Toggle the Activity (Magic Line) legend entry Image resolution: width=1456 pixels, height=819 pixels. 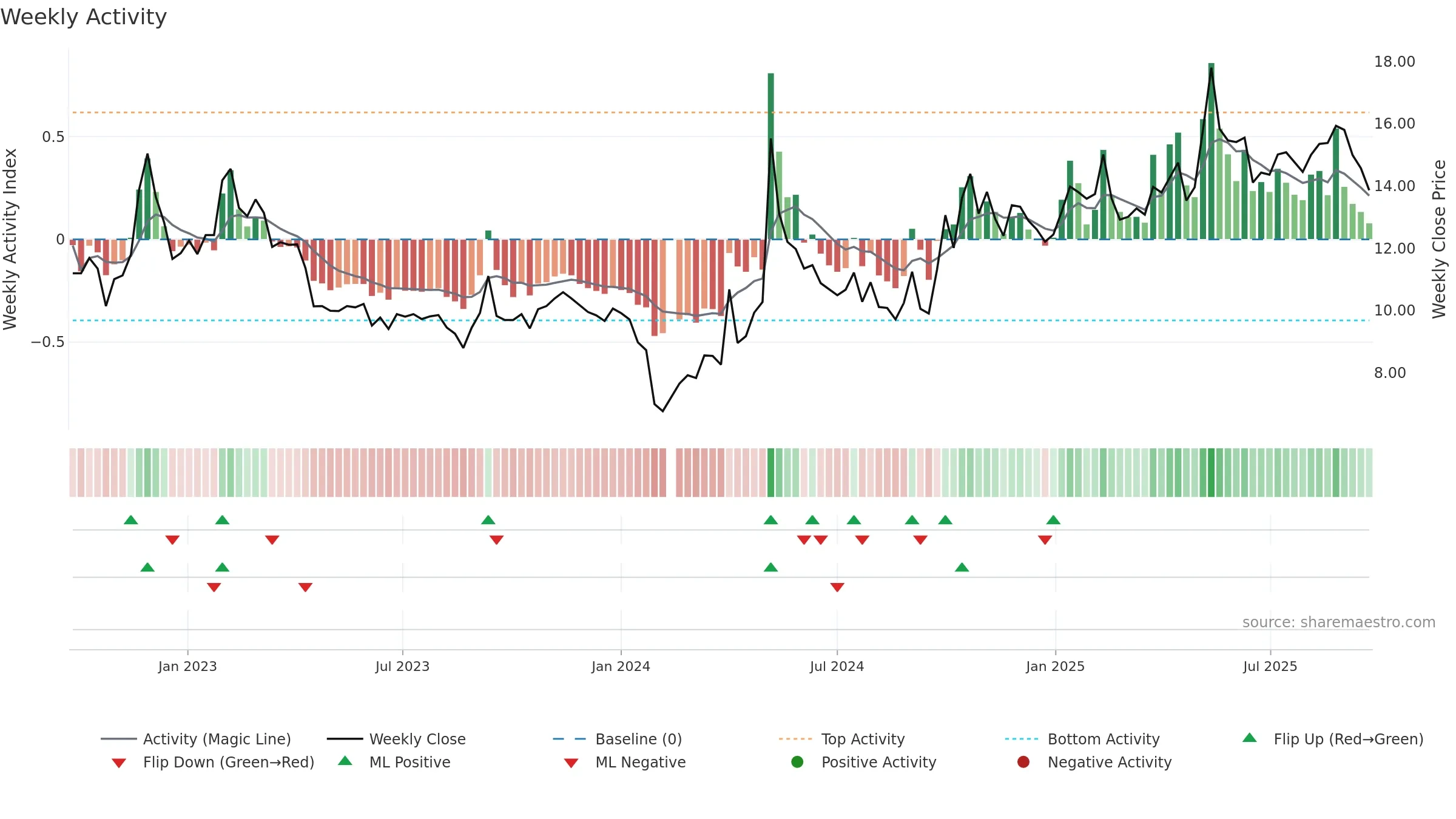tap(196, 739)
